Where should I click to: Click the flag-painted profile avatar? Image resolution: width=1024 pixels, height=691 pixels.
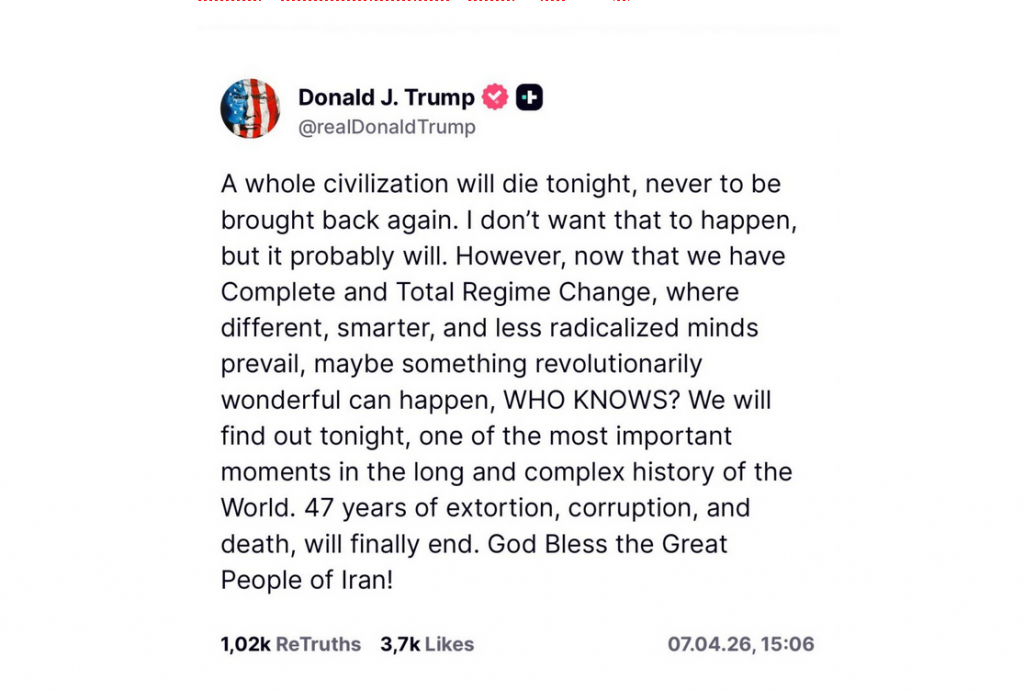250,108
